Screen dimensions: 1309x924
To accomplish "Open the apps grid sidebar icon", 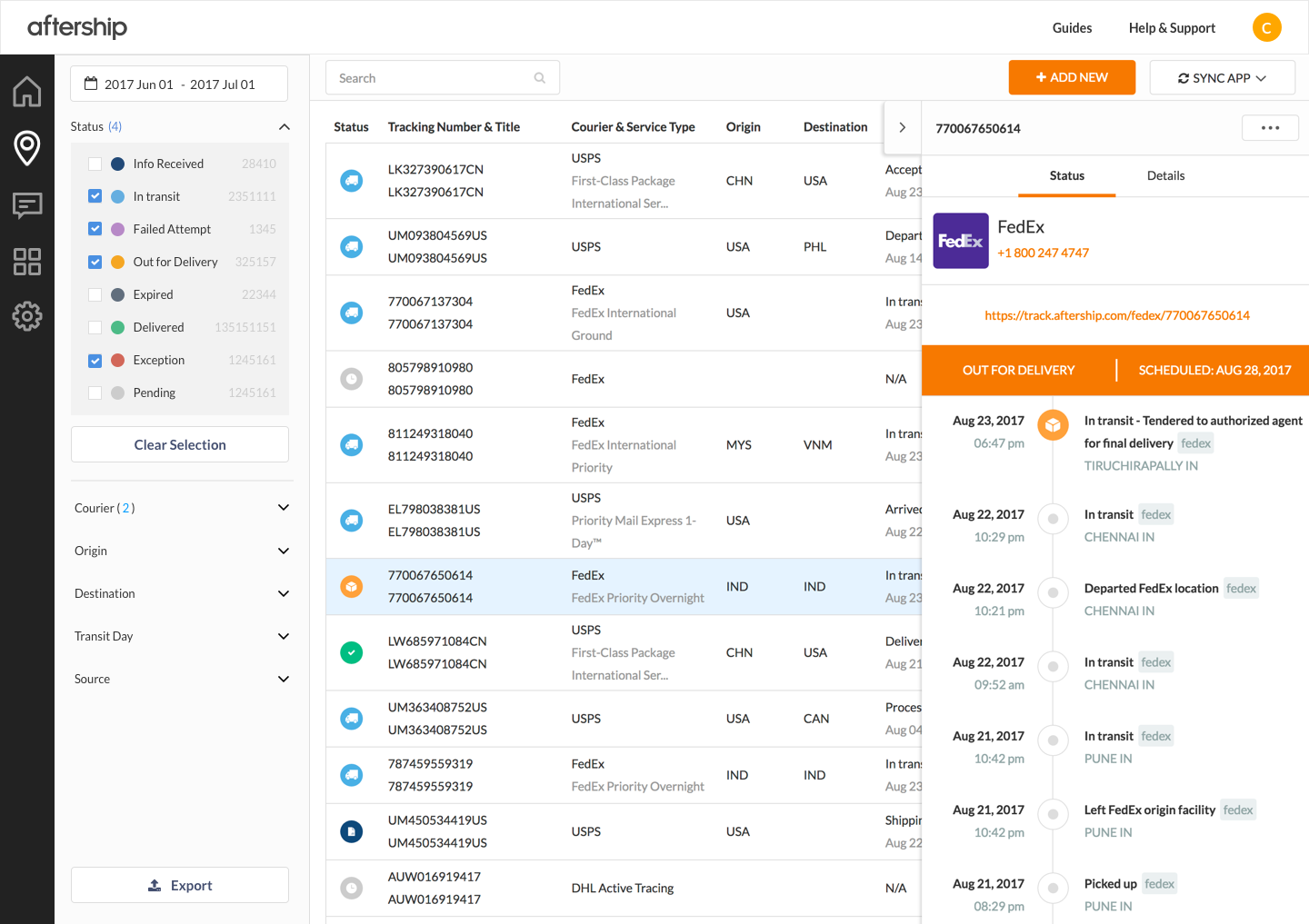I will pyautogui.click(x=27, y=262).
